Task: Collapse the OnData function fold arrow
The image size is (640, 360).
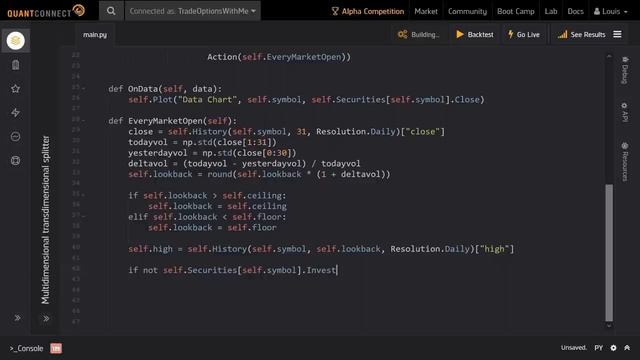Action: (84, 88)
